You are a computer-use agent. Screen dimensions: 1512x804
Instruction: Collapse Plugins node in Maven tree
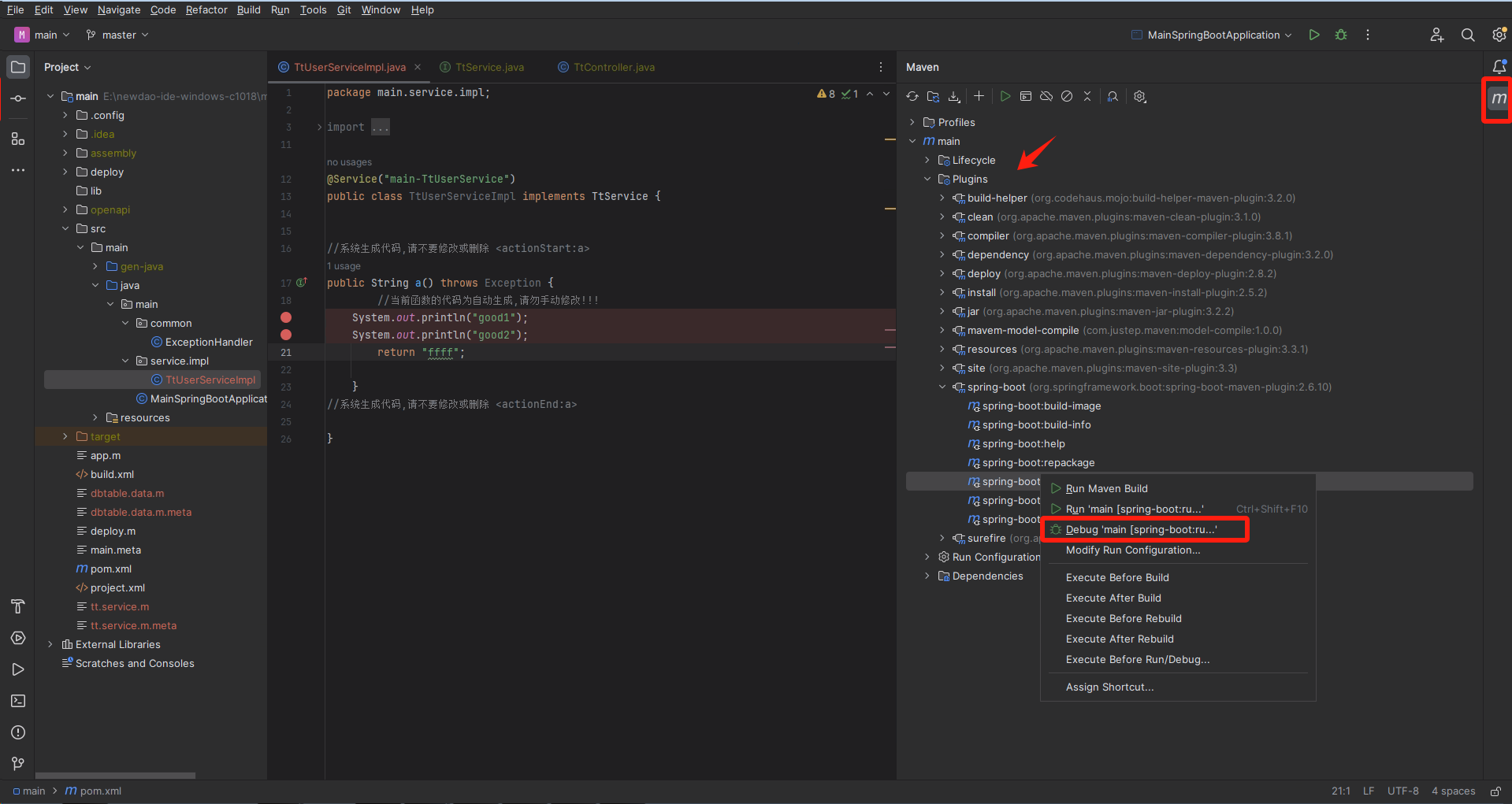pos(927,179)
